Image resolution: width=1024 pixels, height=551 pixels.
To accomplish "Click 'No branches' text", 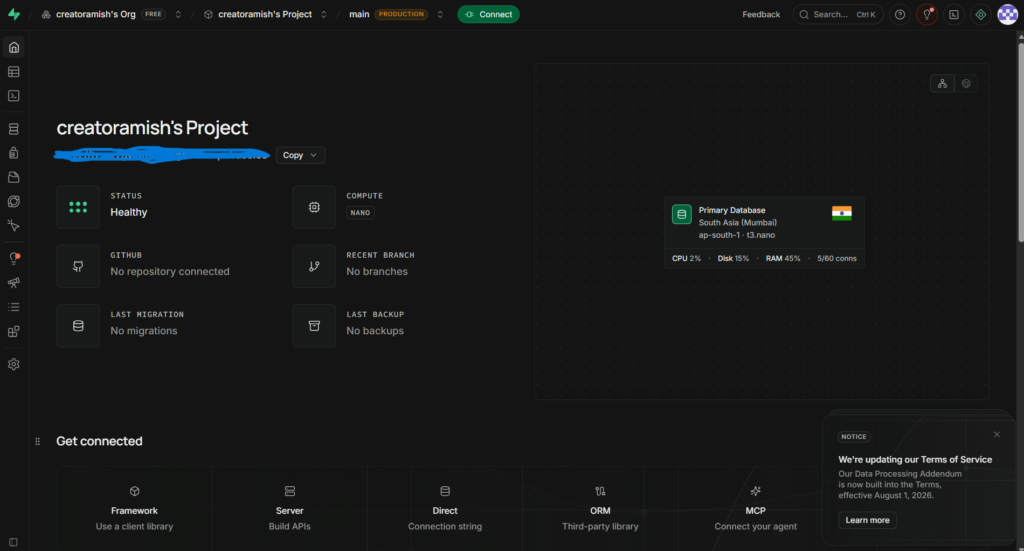I will click(377, 272).
